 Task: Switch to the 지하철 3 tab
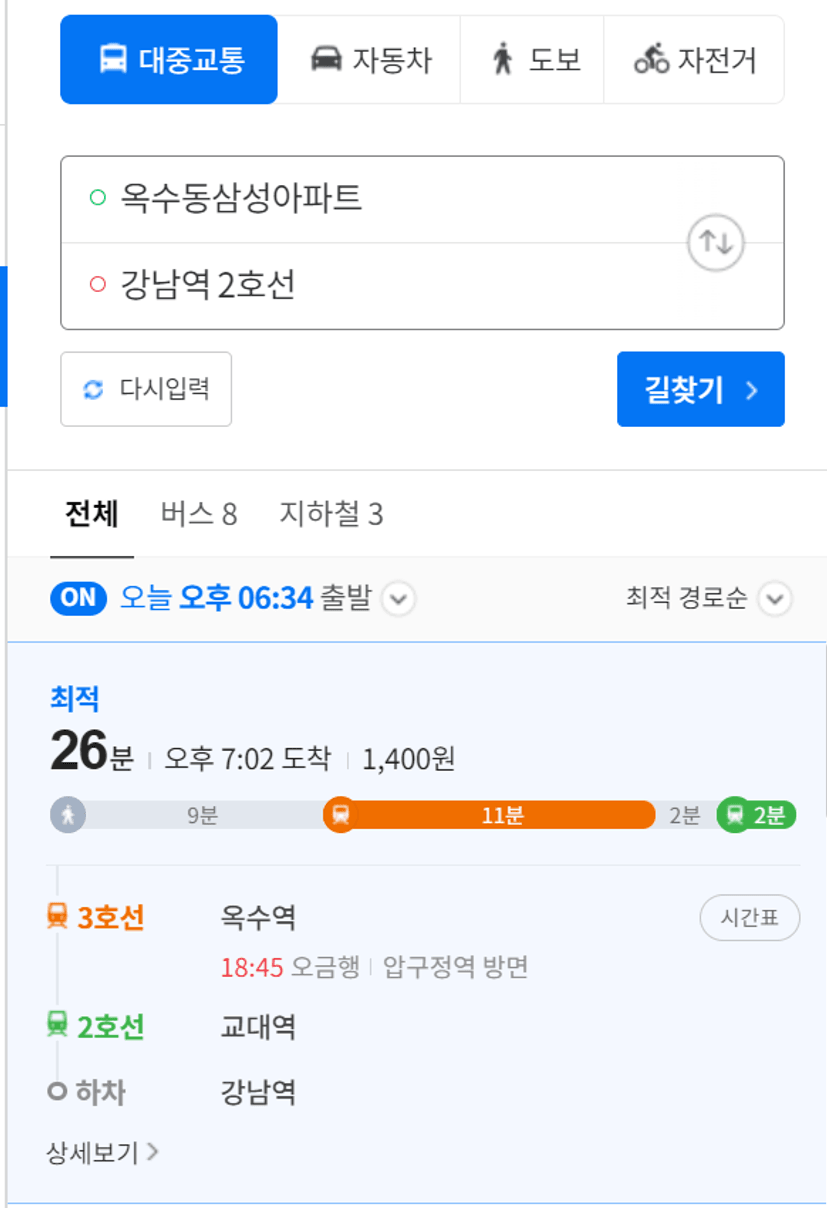click(331, 514)
